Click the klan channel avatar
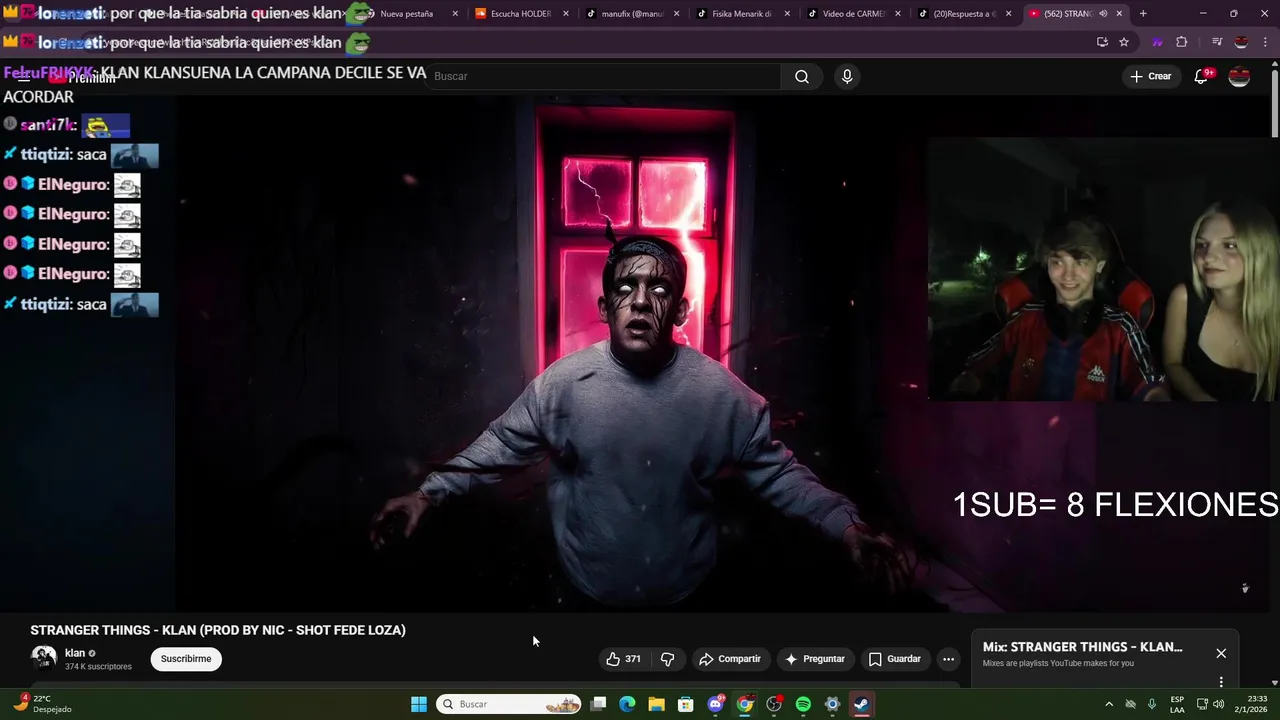Viewport: 1280px width, 720px height. 44,658
